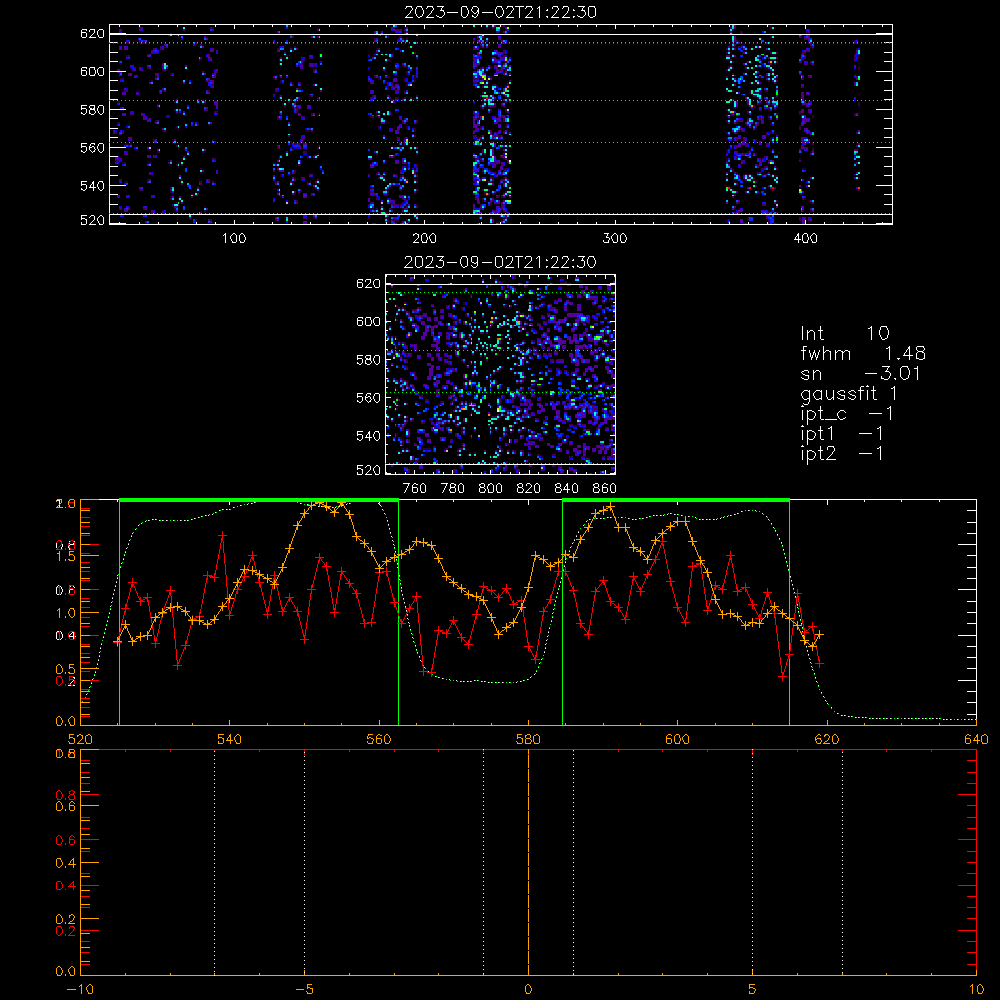1000x1000 pixels.
Task: Click the right green highlighted region bar
Action: [x=676, y=501]
